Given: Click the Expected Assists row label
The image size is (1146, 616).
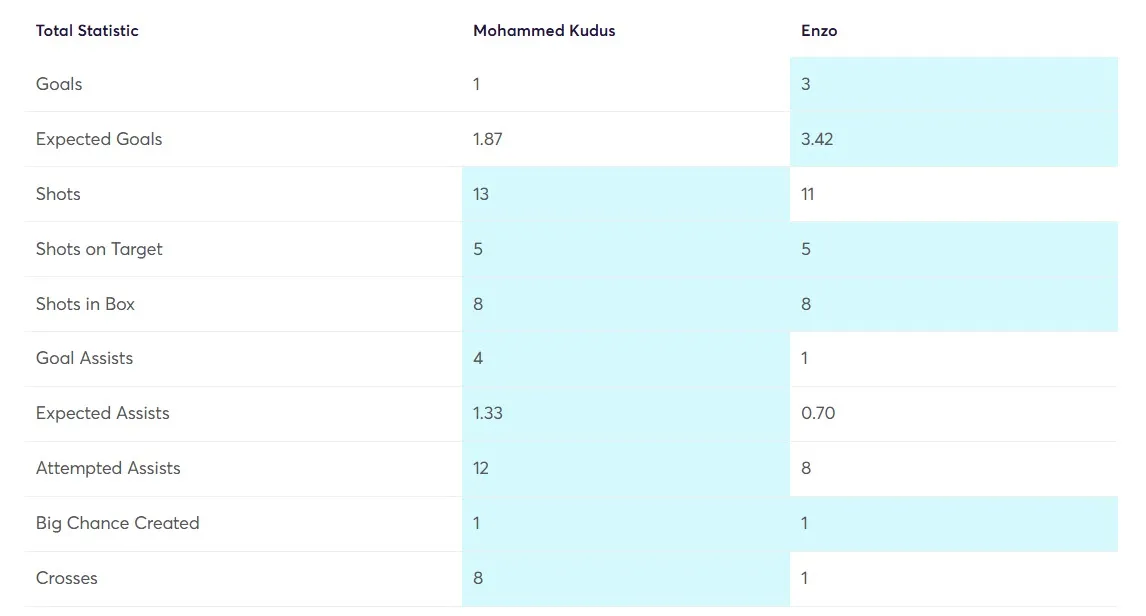Looking at the screenshot, I should pos(102,413).
